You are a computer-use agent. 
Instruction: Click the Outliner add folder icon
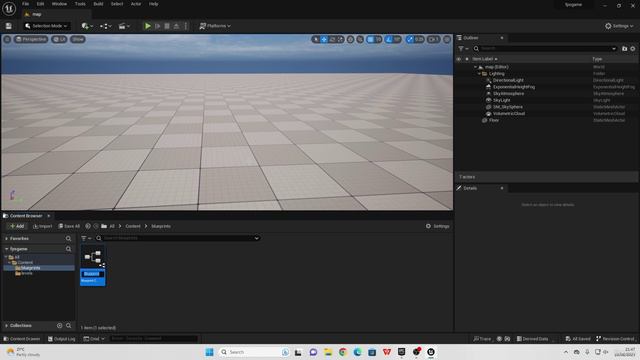[x=624, y=49]
